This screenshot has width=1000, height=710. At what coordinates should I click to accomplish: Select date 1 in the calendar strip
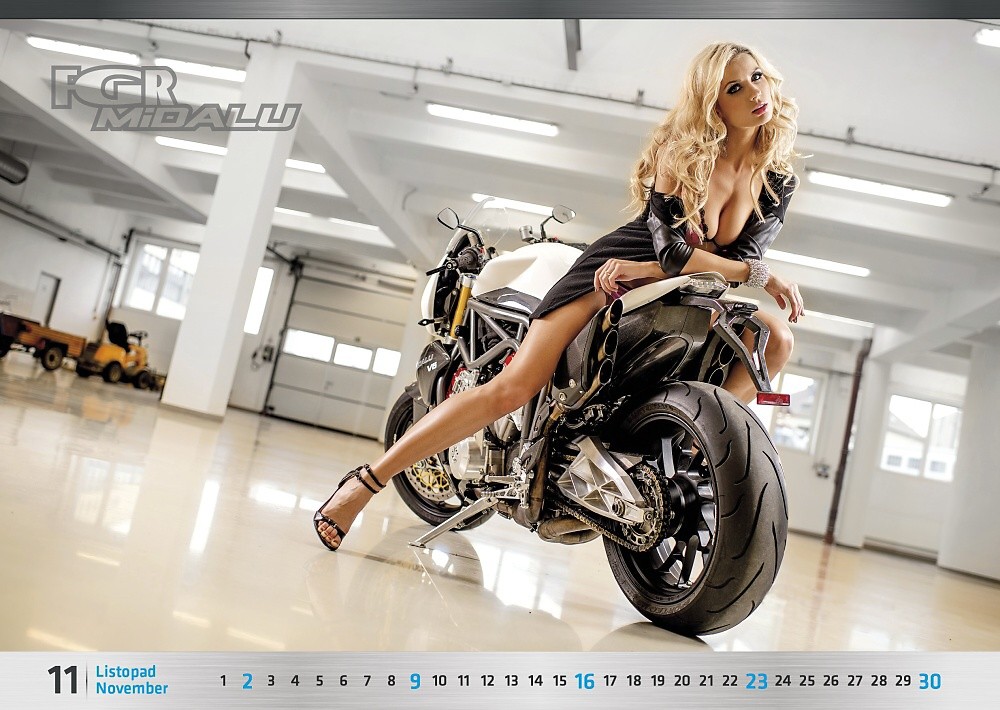click(223, 681)
